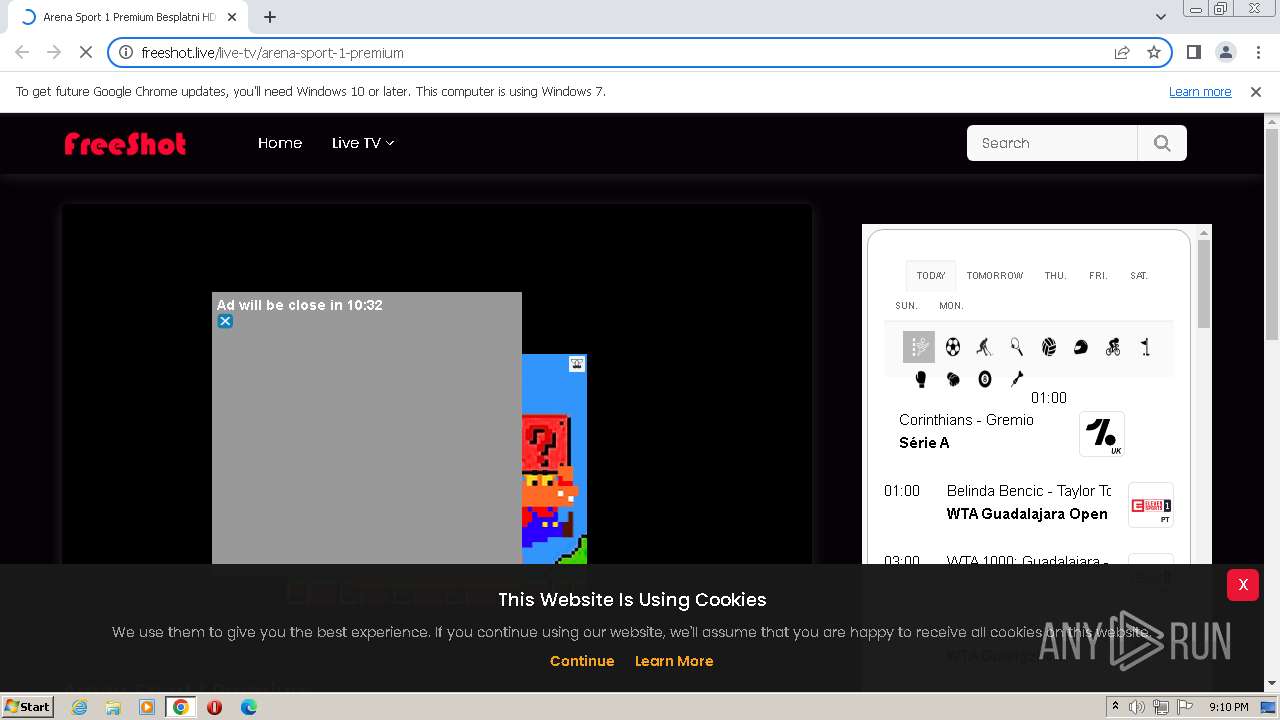
Task: Select the MON. schedule tab
Action: 951,305
